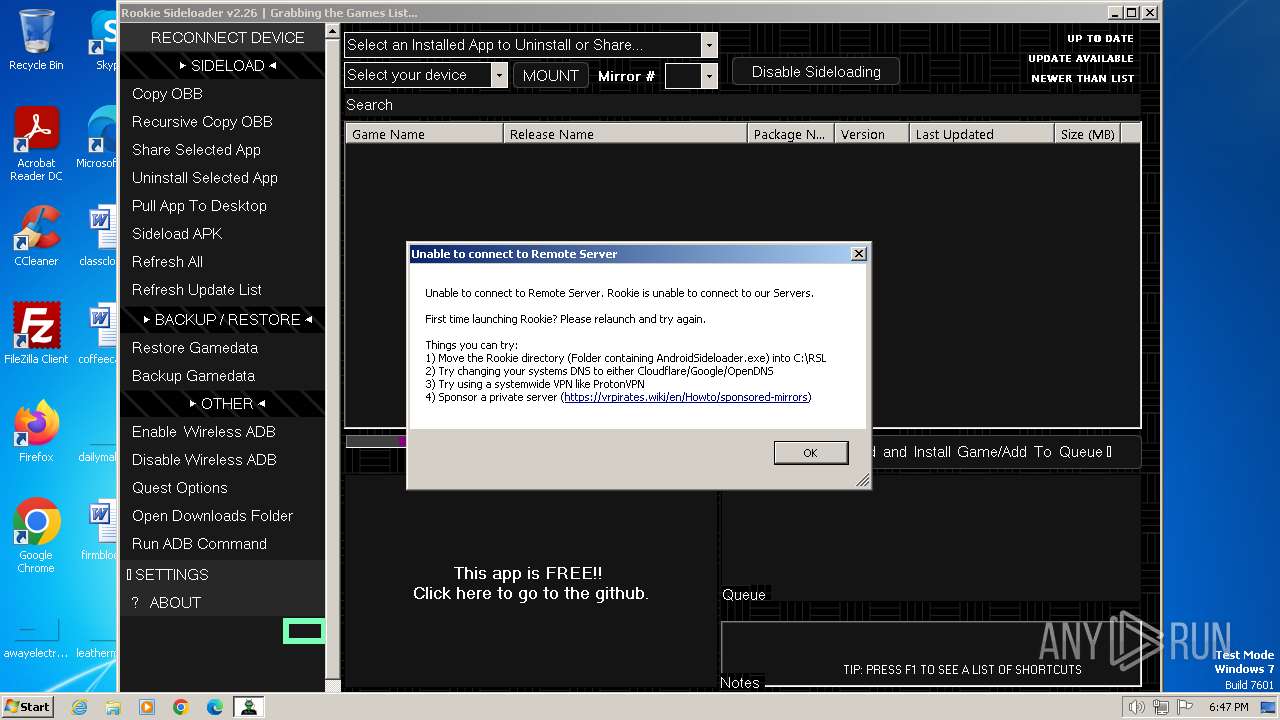Open the coffeeca Word document icon
This screenshot has height=720, width=1280.
pos(98,334)
